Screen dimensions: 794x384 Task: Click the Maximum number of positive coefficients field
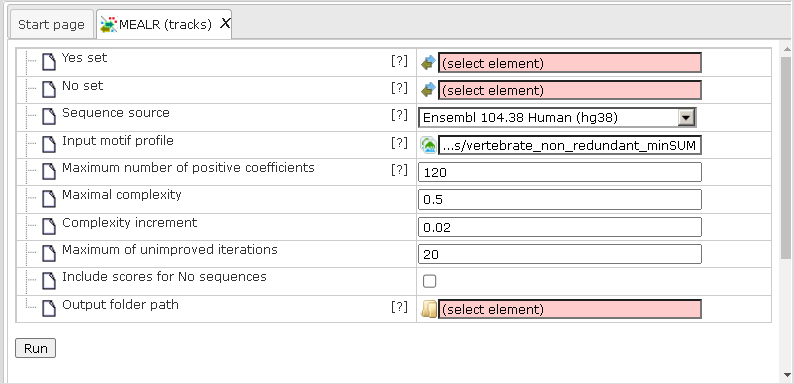(560, 172)
